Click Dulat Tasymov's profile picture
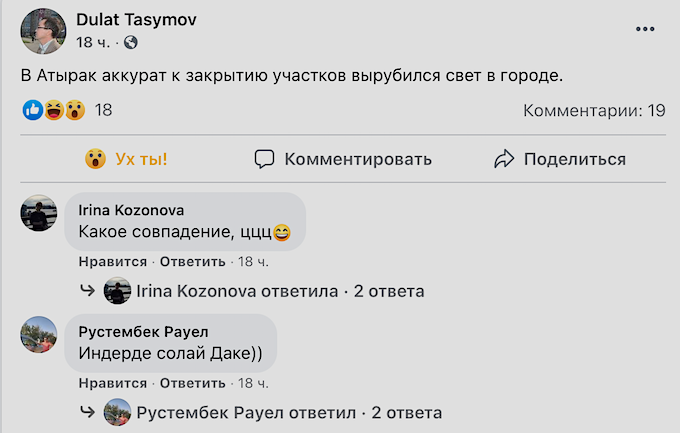This screenshot has width=680, height=433. (x=43, y=31)
